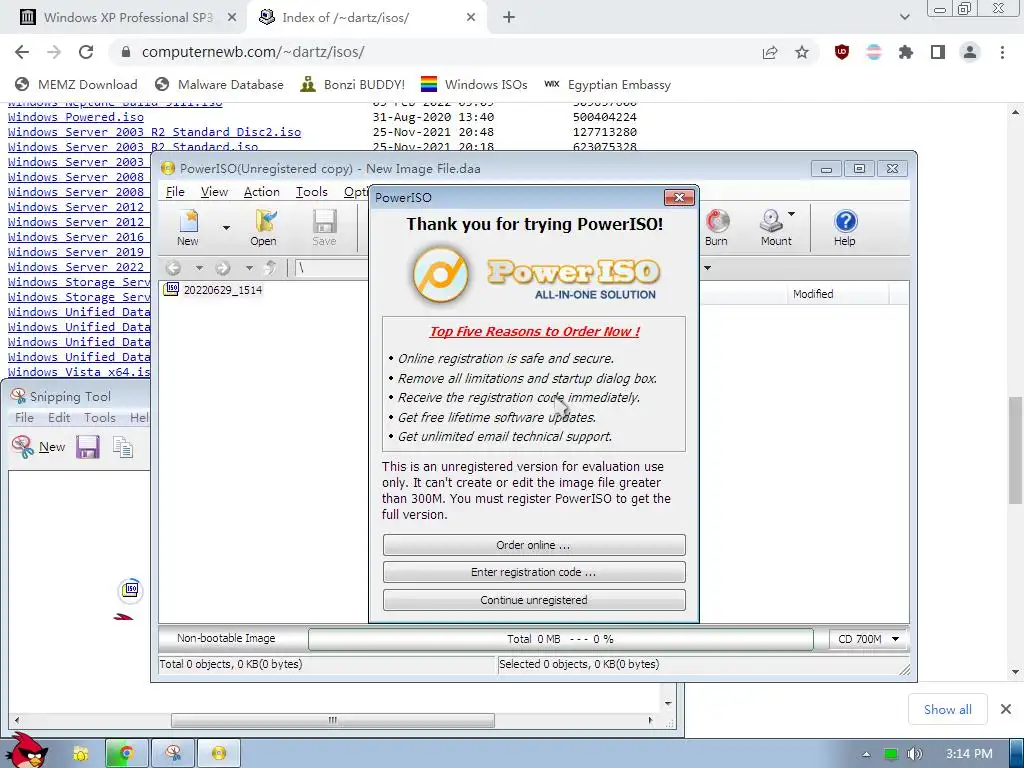1024x768 pixels.
Task: Open the File menu in PowerISO
Action: point(175,191)
